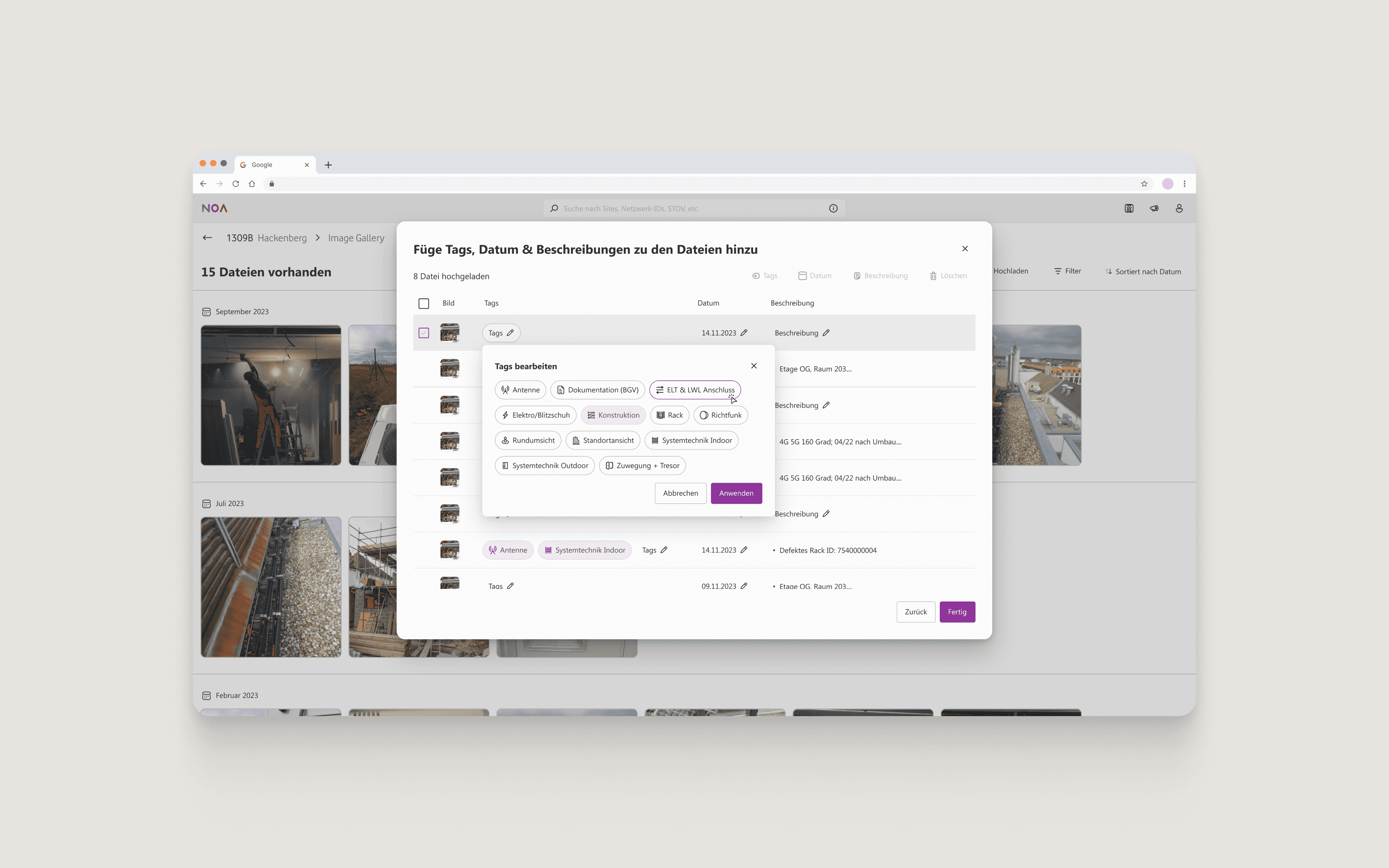Go back with breadcrumb arrow

tap(207, 238)
